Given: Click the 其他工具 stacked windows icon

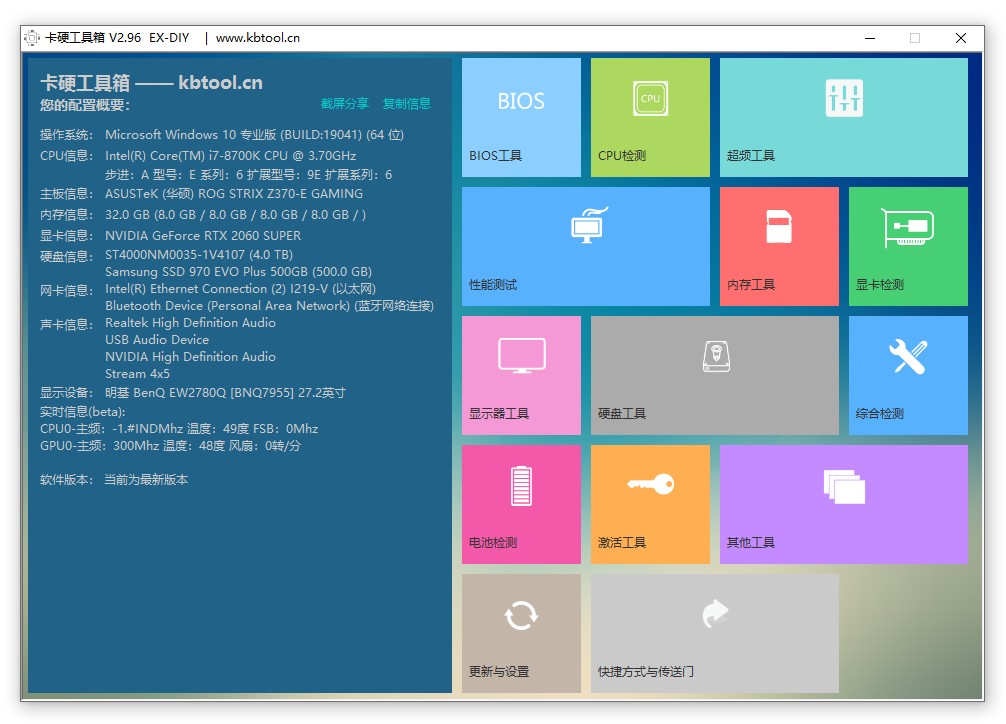Looking at the screenshot, I should [844, 487].
